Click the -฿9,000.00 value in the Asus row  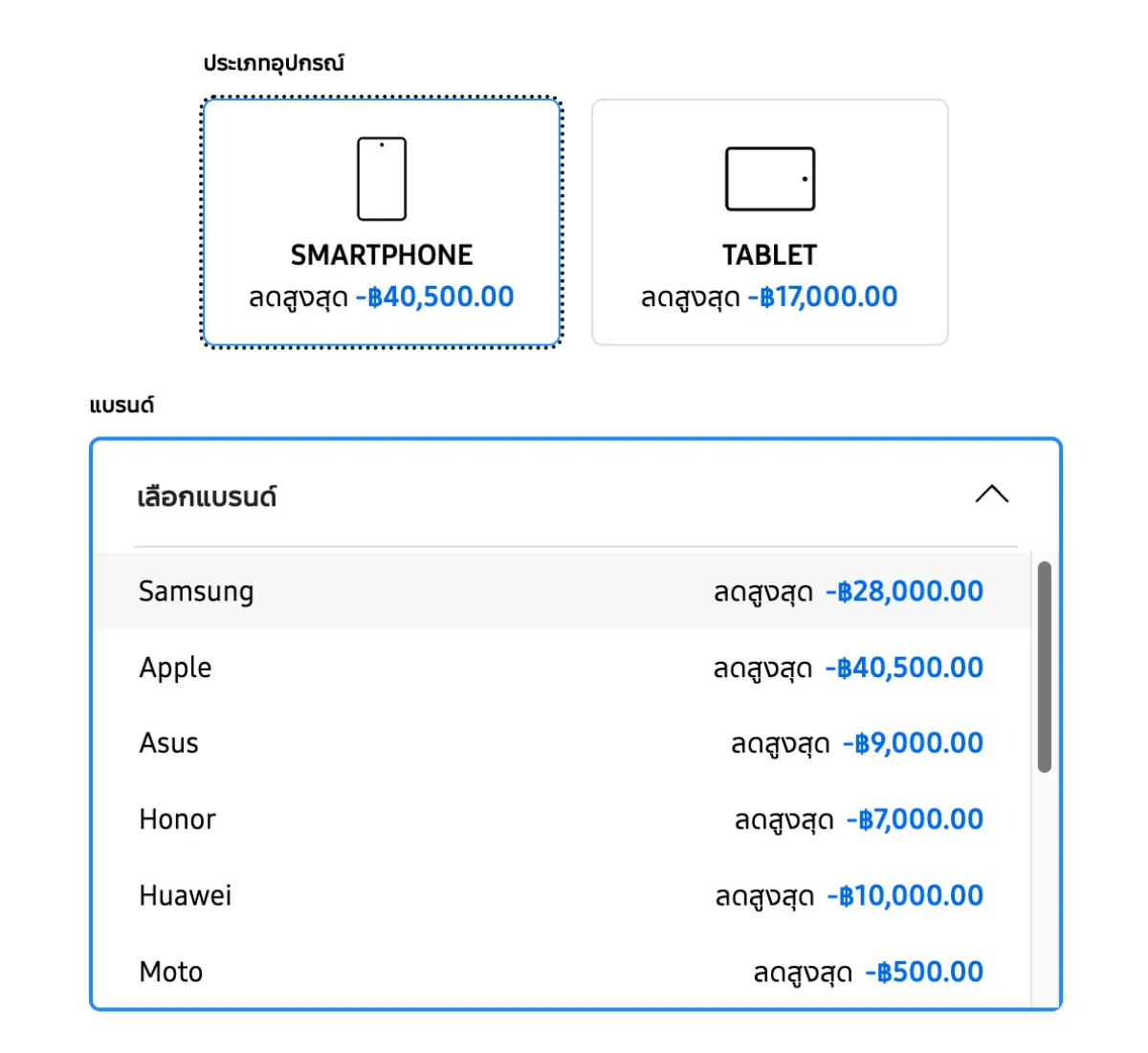tap(913, 743)
